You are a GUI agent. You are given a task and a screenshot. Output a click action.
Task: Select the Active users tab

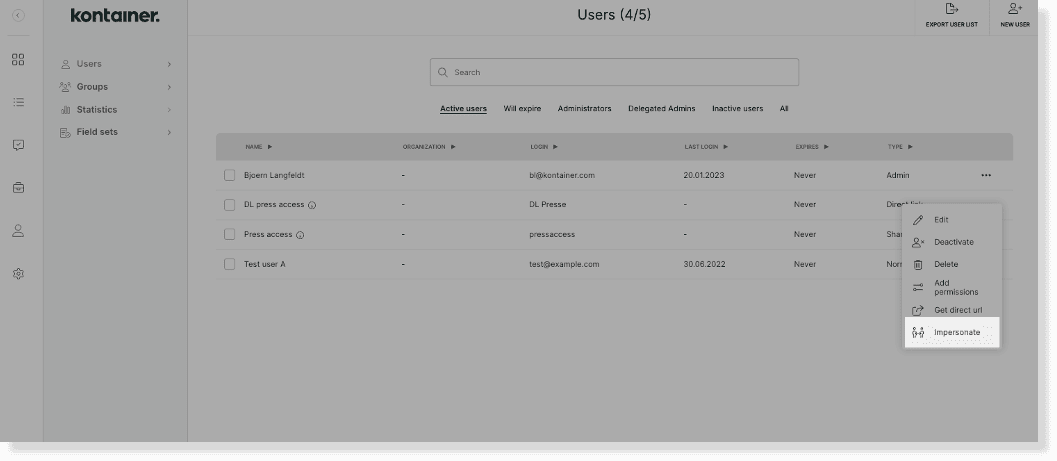[x=463, y=109]
